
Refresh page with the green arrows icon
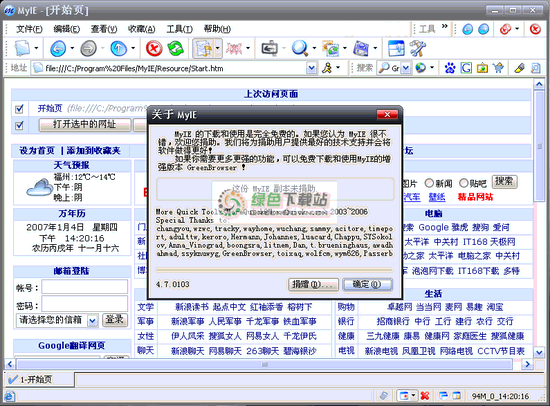click(176, 48)
